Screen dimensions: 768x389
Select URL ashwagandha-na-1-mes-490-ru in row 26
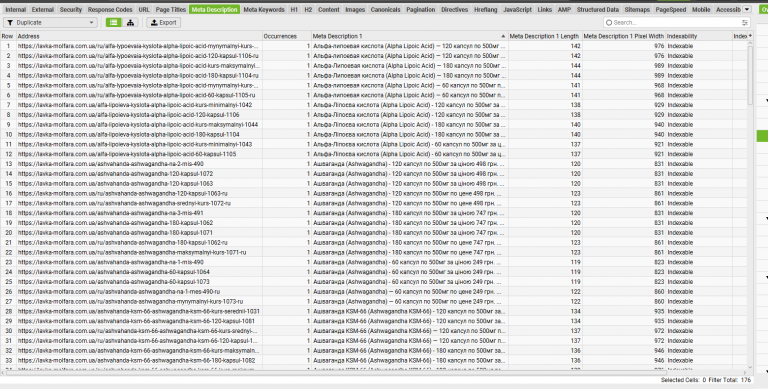pyautogui.click(x=119, y=292)
